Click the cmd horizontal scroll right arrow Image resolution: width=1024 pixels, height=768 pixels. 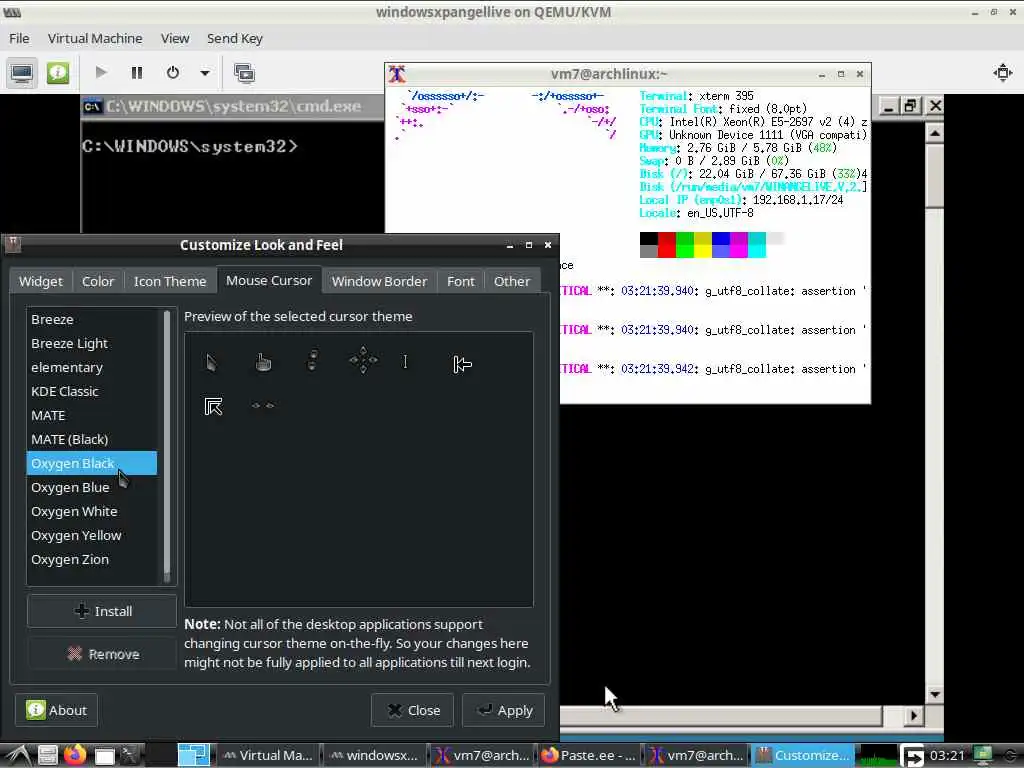(x=913, y=716)
